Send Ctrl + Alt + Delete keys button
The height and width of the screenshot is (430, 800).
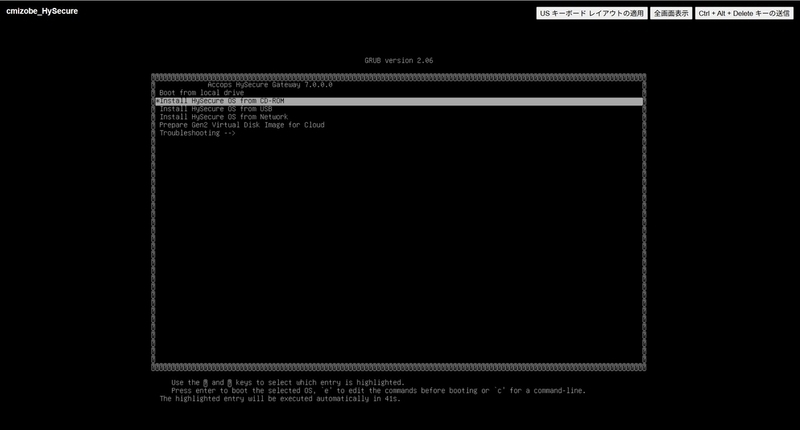744,13
